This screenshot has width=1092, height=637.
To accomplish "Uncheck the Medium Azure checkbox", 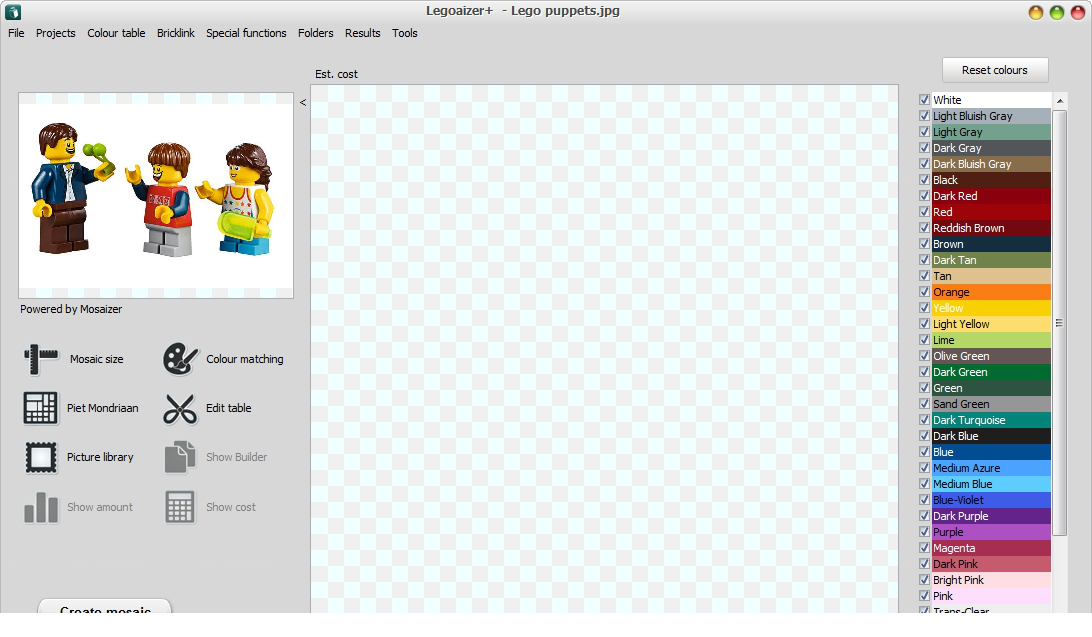I will [924, 468].
